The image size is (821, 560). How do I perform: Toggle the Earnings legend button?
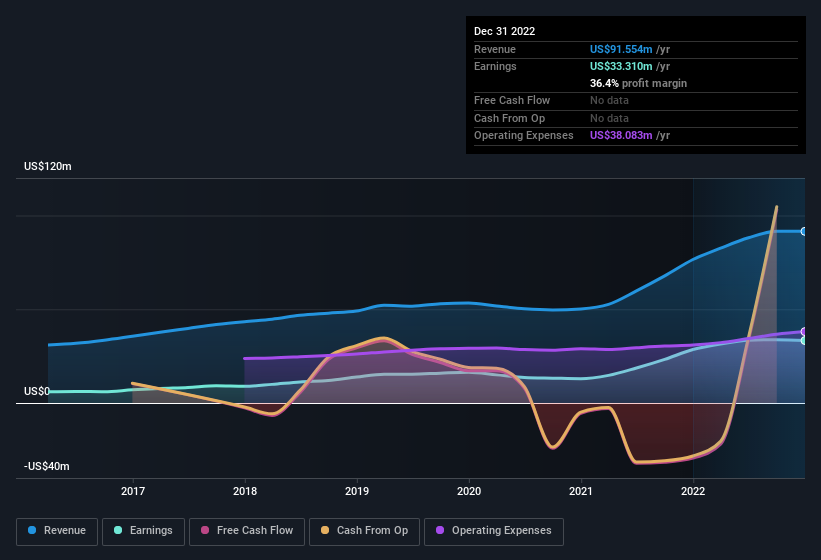143,530
